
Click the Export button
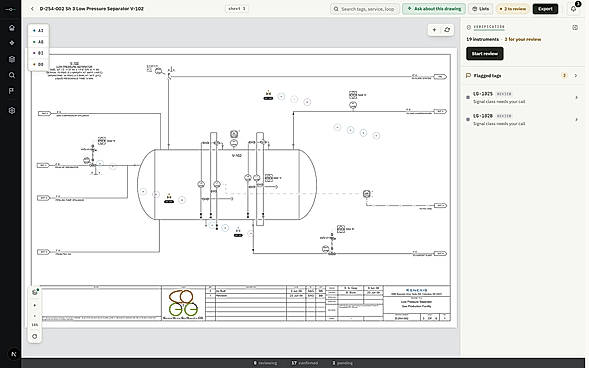tap(545, 9)
